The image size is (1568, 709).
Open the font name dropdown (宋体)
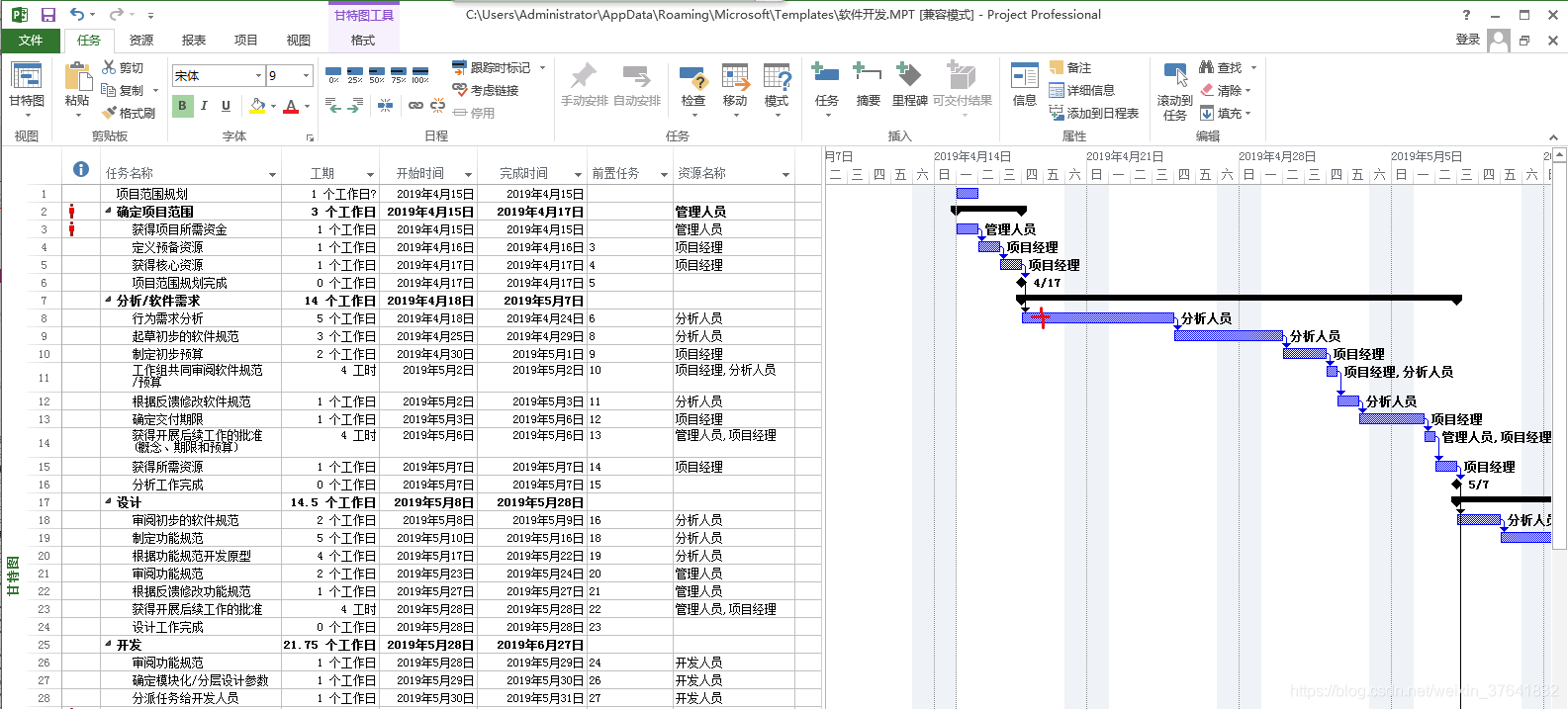[258, 76]
